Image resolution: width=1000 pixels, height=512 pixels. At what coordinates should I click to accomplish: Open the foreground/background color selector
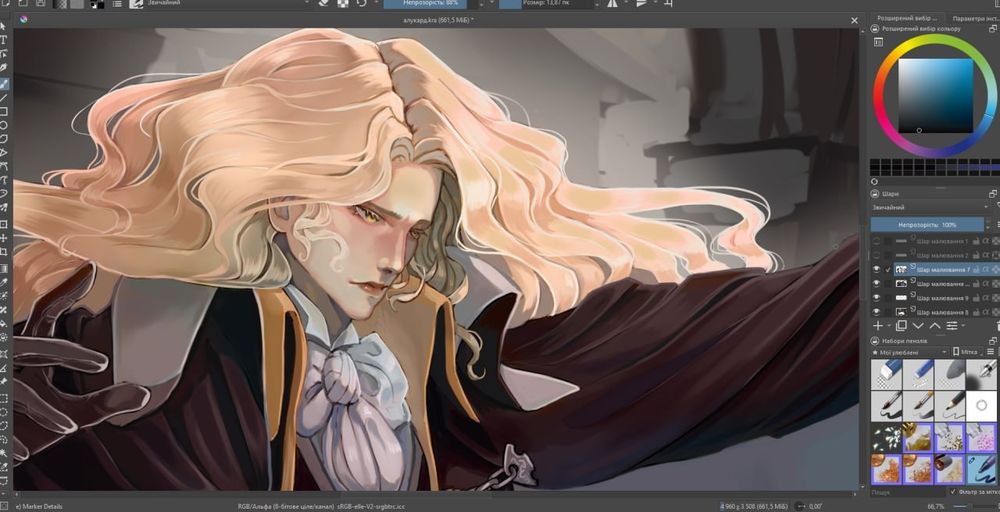point(97,4)
